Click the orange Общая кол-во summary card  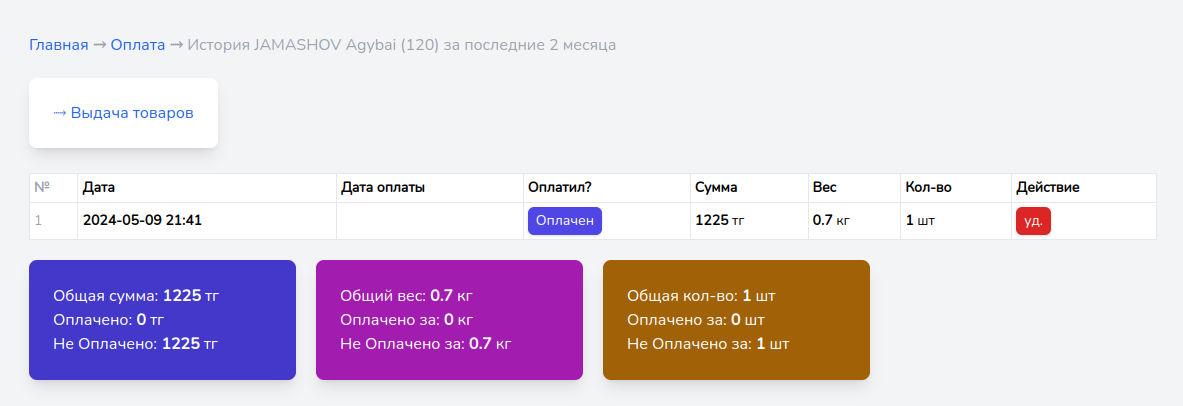[x=736, y=320]
